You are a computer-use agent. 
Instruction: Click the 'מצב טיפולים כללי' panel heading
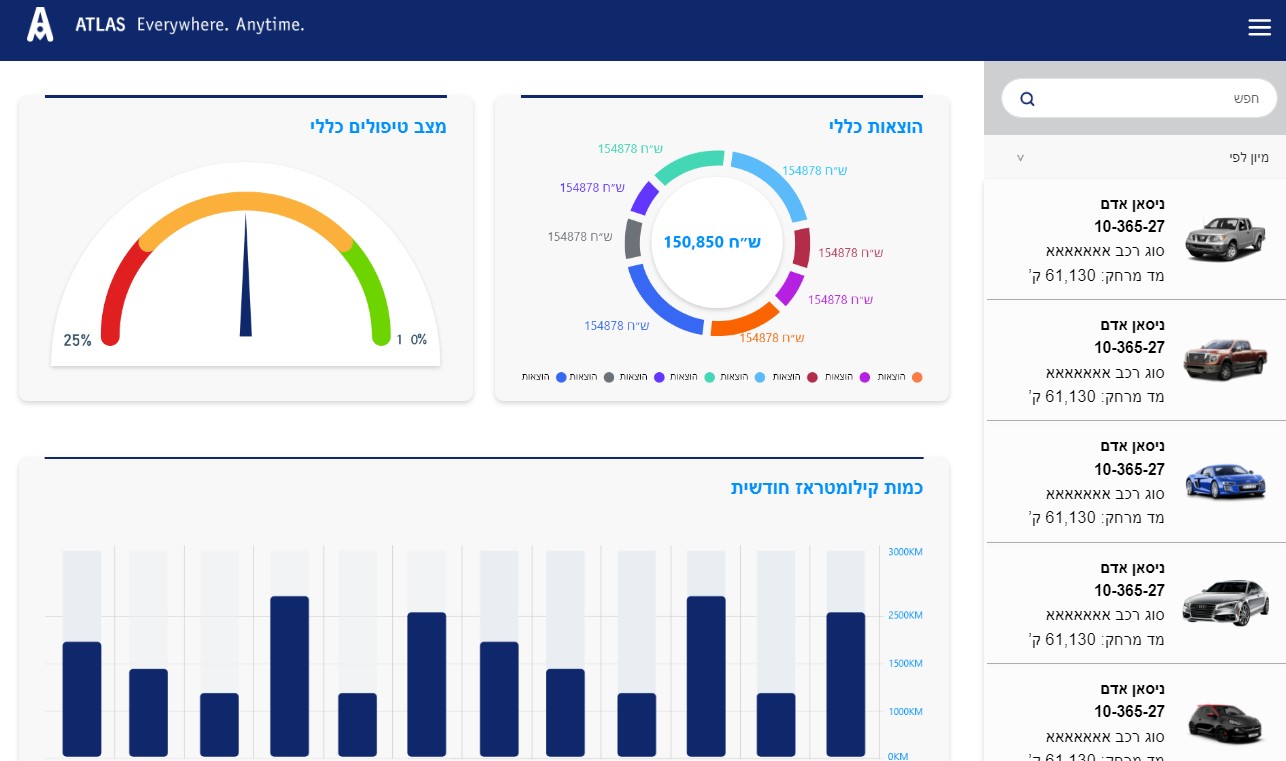[378, 127]
